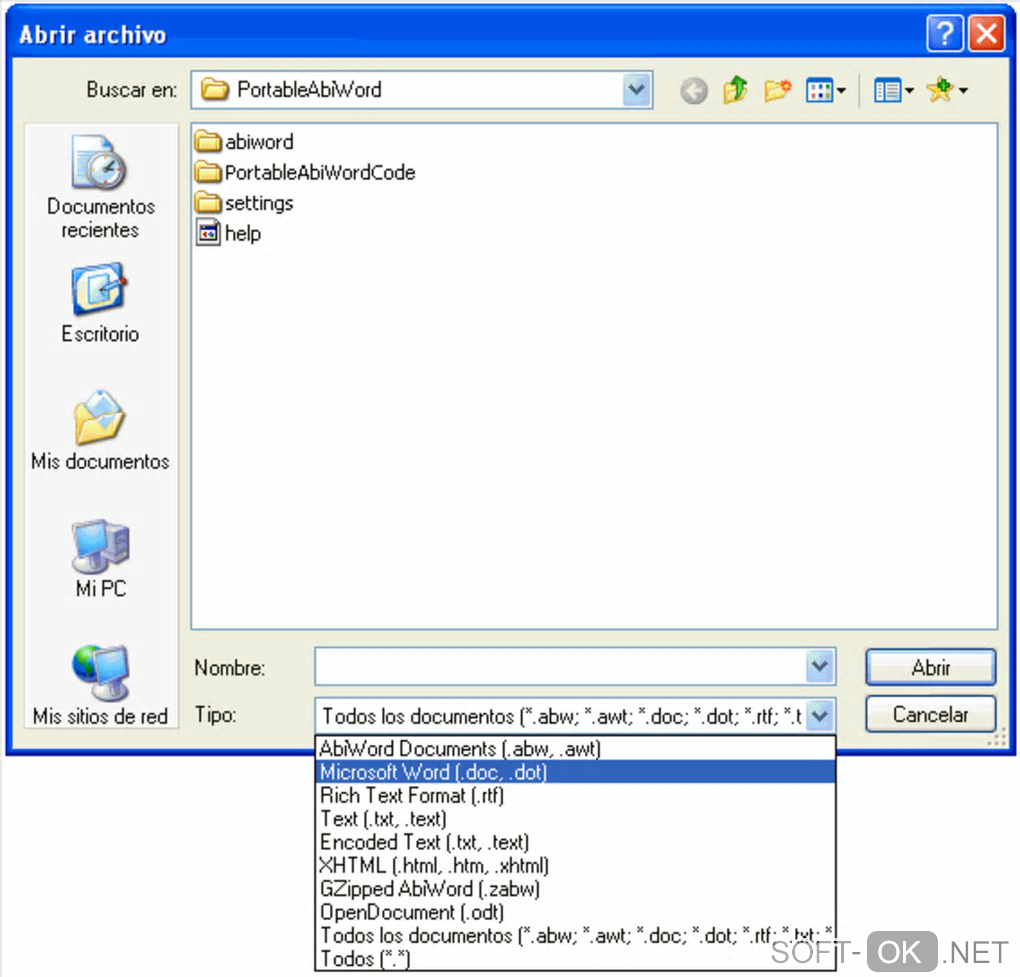Choose Todos (*.*) type
Screen dimensions: 1020x977
pos(575,959)
